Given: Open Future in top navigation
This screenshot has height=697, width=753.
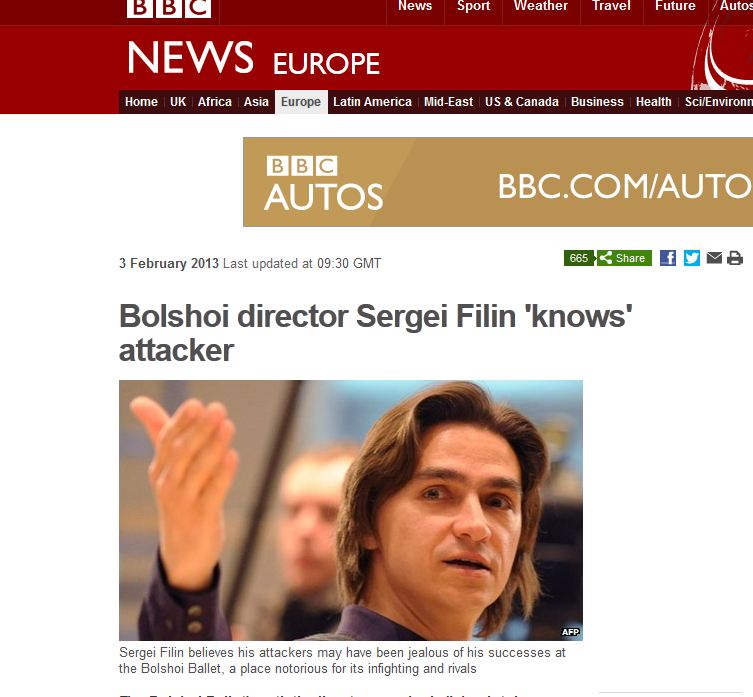Looking at the screenshot, I should (x=675, y=6).
